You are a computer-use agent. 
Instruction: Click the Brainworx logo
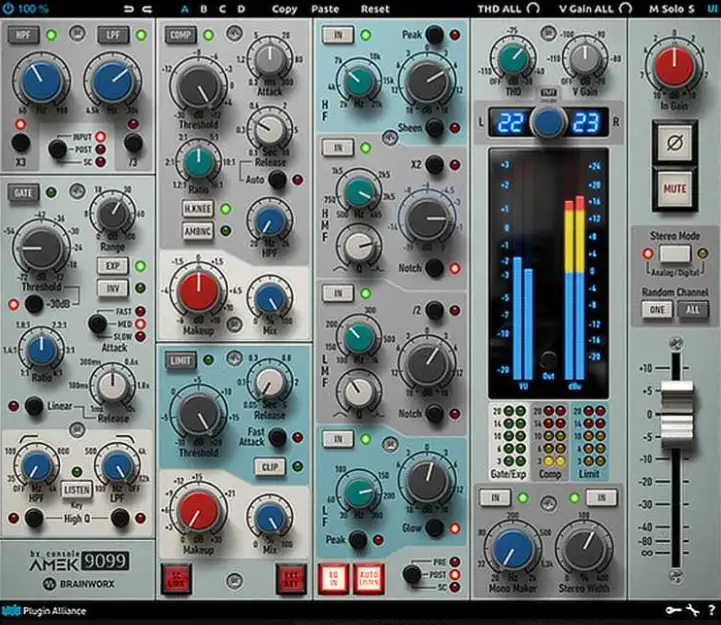(79, 584)
